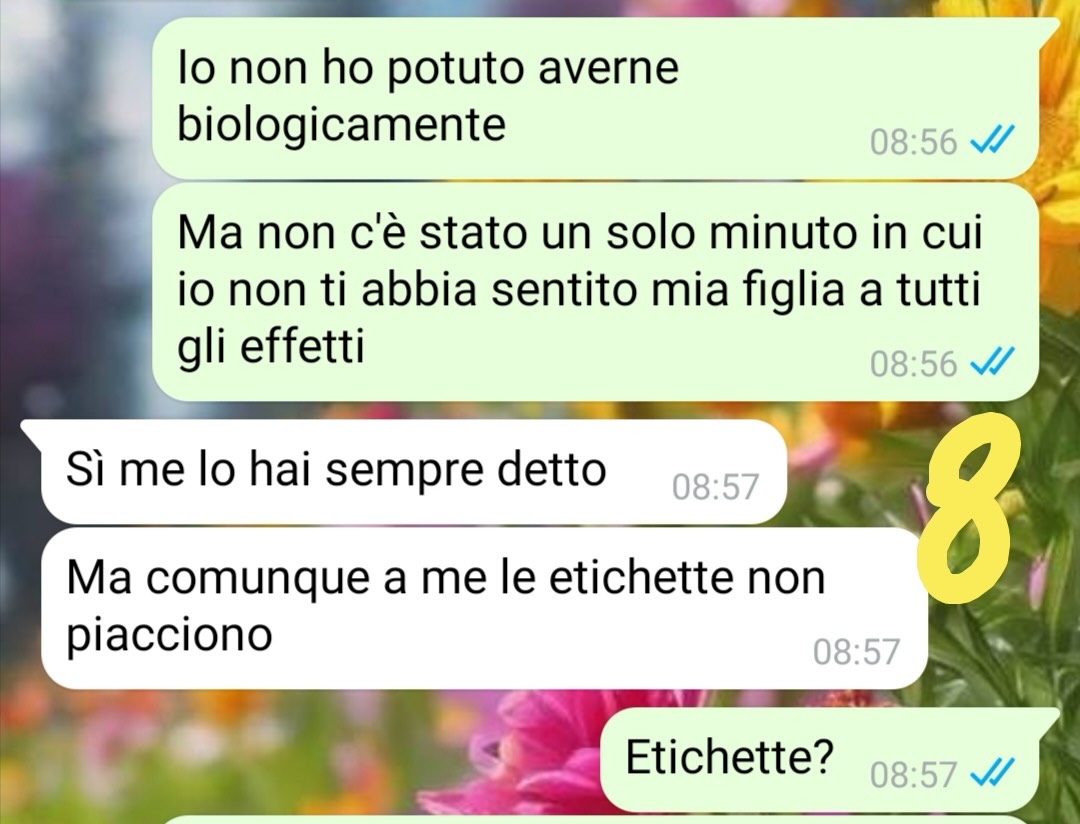
Task: Tap blue read ticks beside 'Etichette?'
Action: [x=992, y=773]
